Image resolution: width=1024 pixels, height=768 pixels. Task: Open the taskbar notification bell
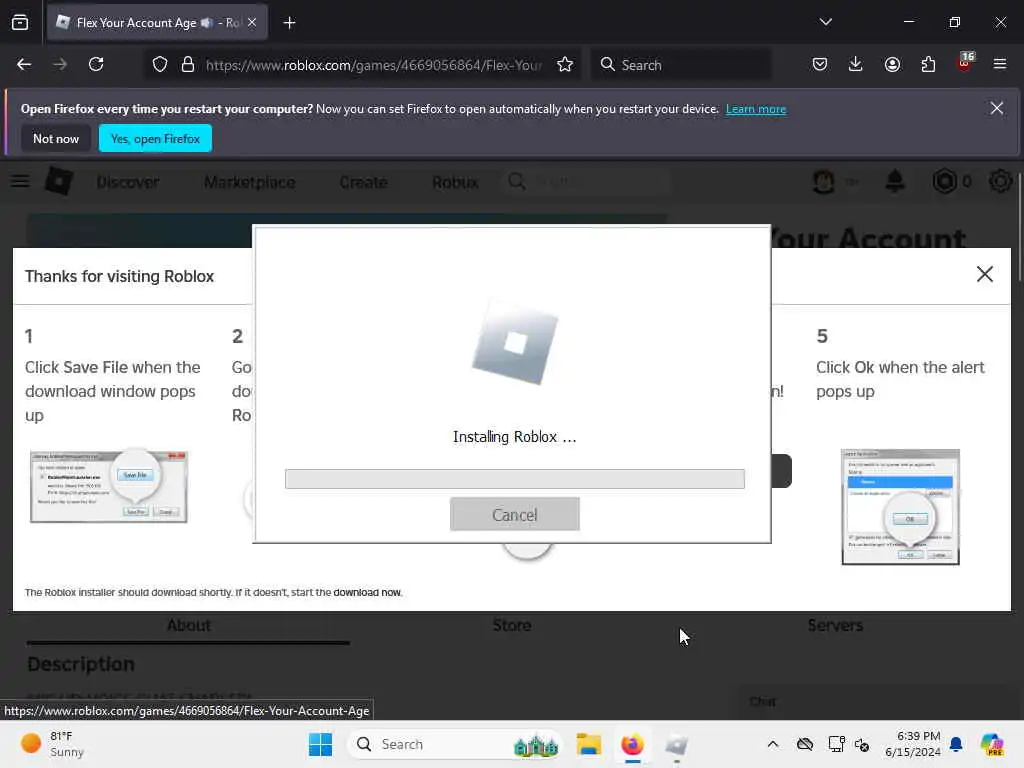click(x=956, y=744)
